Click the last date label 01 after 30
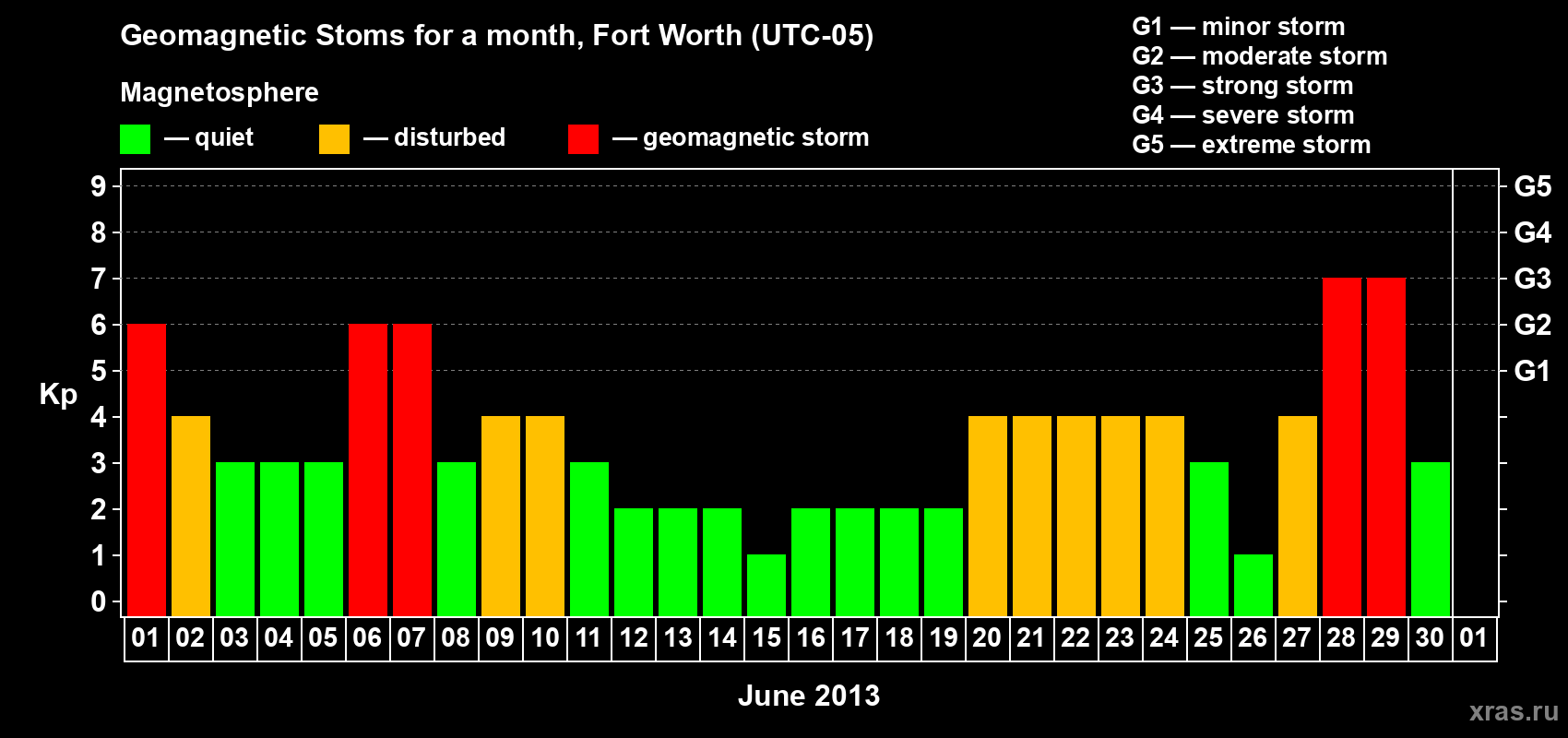Screen dimensions: 1568x738 pos(1474,638)
